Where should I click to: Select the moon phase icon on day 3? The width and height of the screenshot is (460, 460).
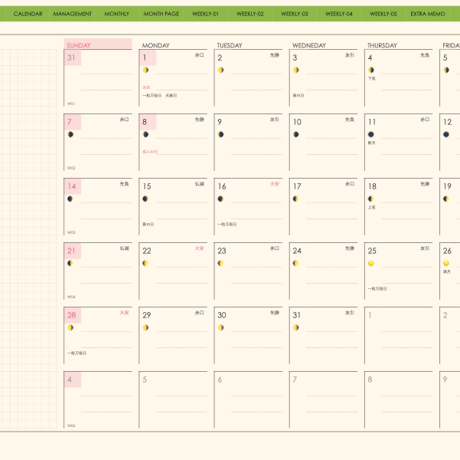[x=296, y=70]
